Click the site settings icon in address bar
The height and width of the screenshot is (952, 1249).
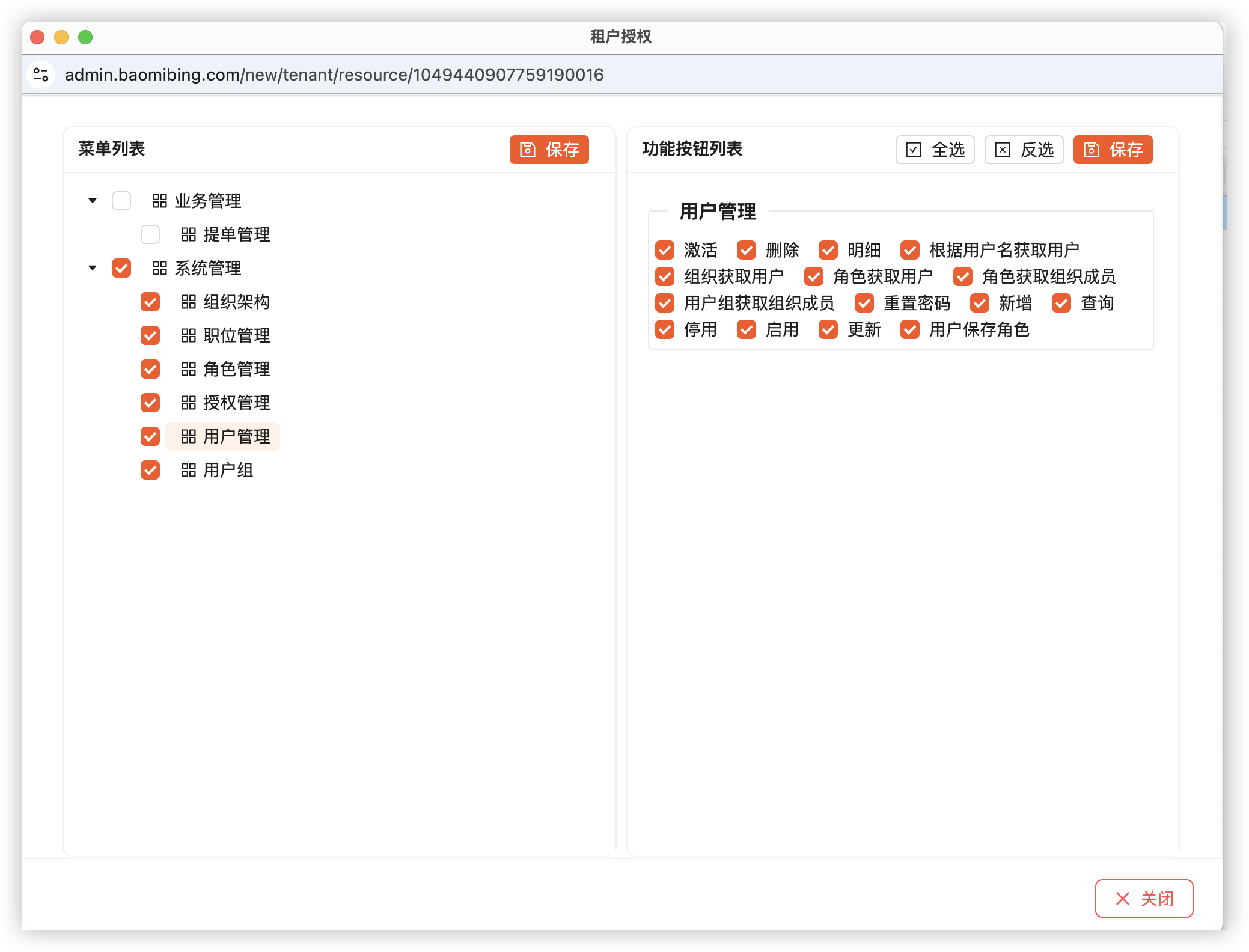point(41,75)
